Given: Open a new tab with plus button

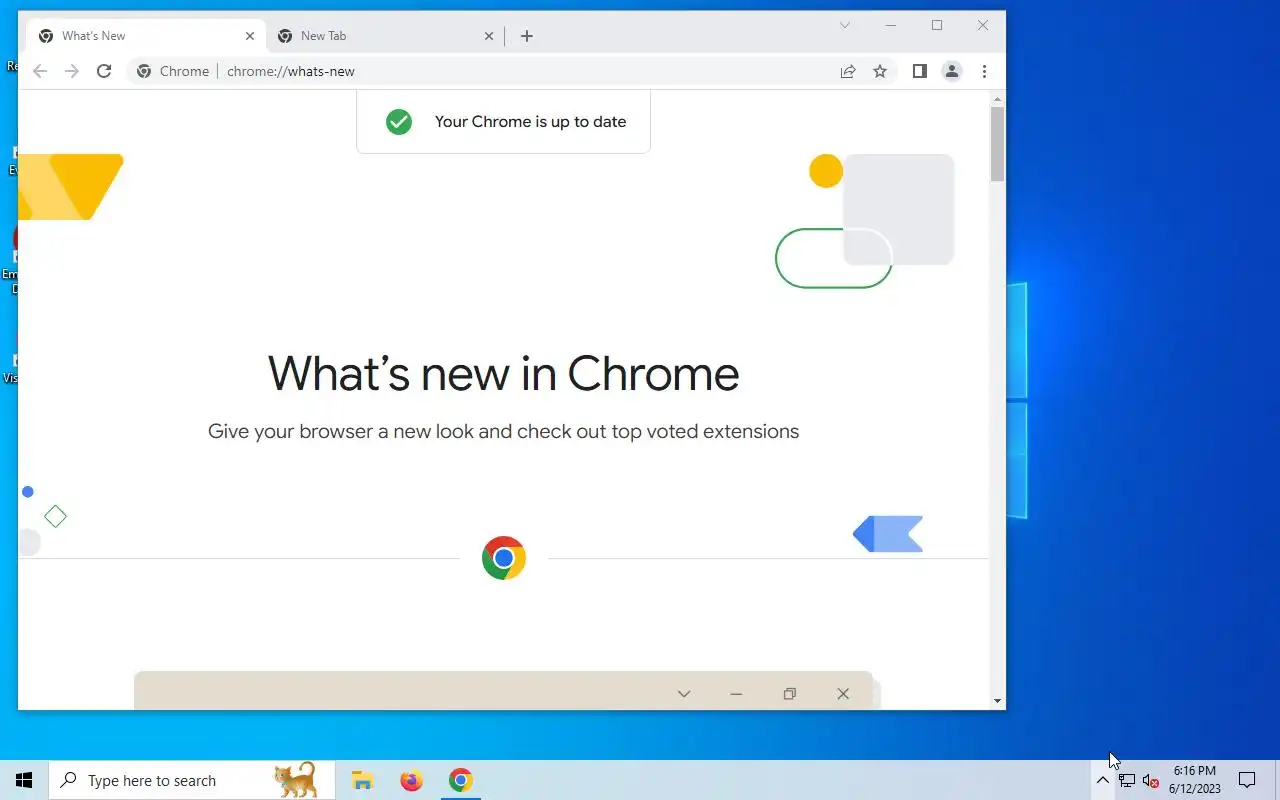Looking at the screenshot, I should coord(527,36).
